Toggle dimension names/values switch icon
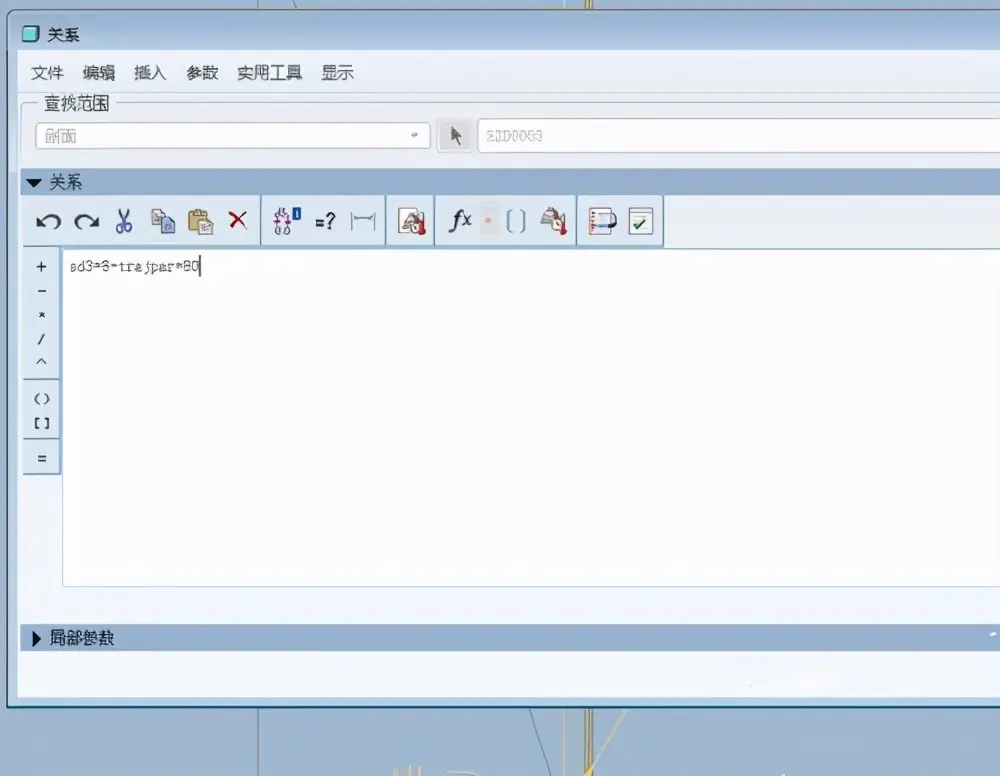The height and width of the screenshot is (776, 1000). point(287,221)
